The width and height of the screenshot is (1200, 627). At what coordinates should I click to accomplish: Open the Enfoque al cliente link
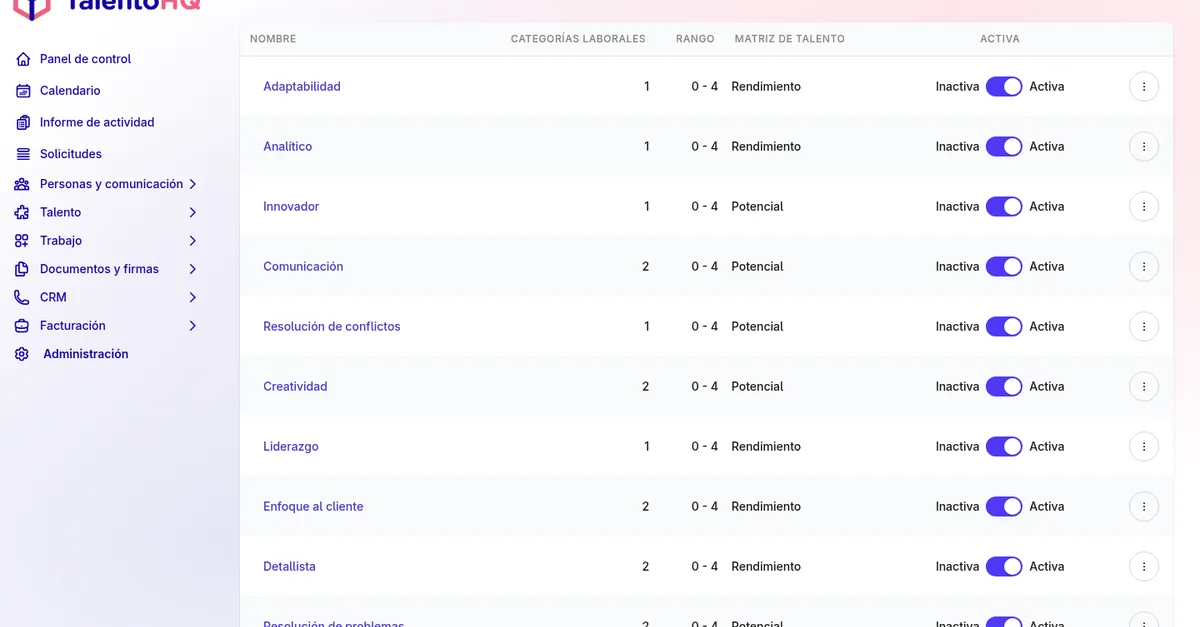pos(313,506)
